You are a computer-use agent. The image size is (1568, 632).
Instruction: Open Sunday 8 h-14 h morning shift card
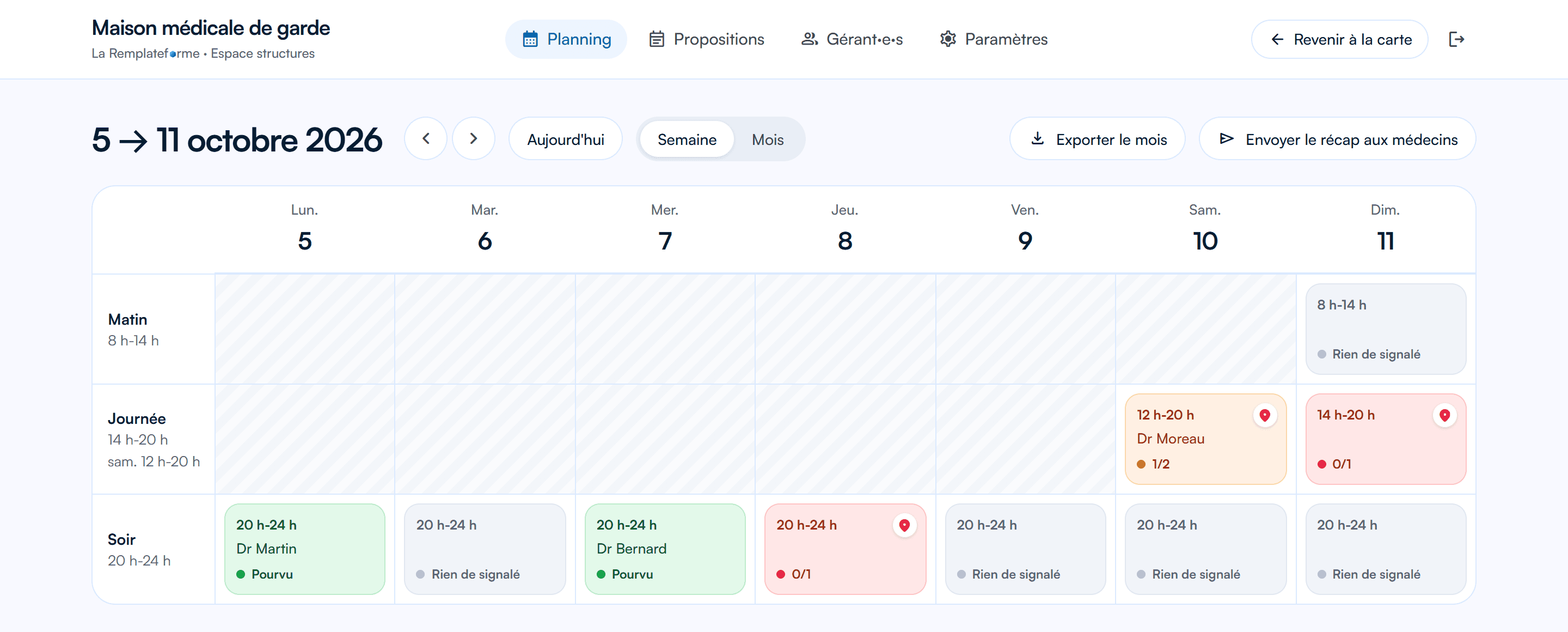pyautogui.click(x=1386, y=329)
